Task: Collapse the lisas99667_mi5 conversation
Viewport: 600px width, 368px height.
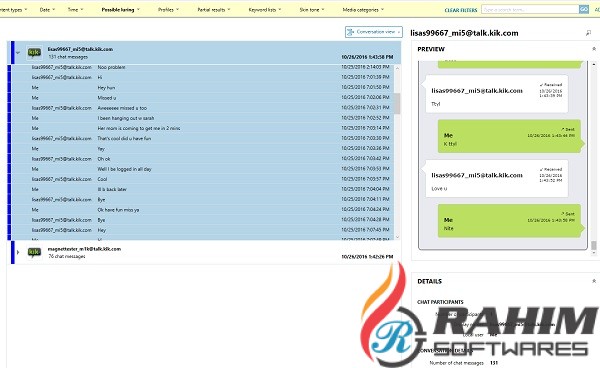Action: pos(18,52)
